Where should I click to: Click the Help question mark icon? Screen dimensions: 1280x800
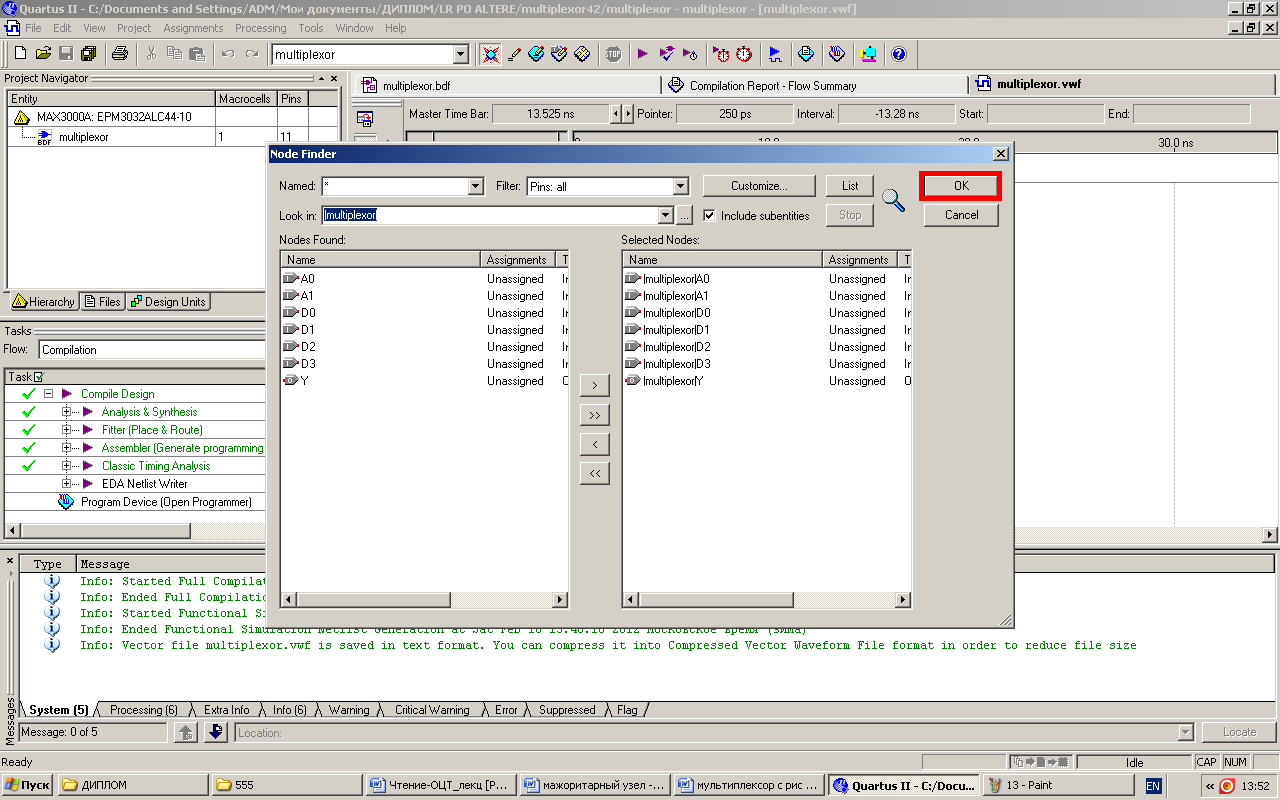point(898,54)
